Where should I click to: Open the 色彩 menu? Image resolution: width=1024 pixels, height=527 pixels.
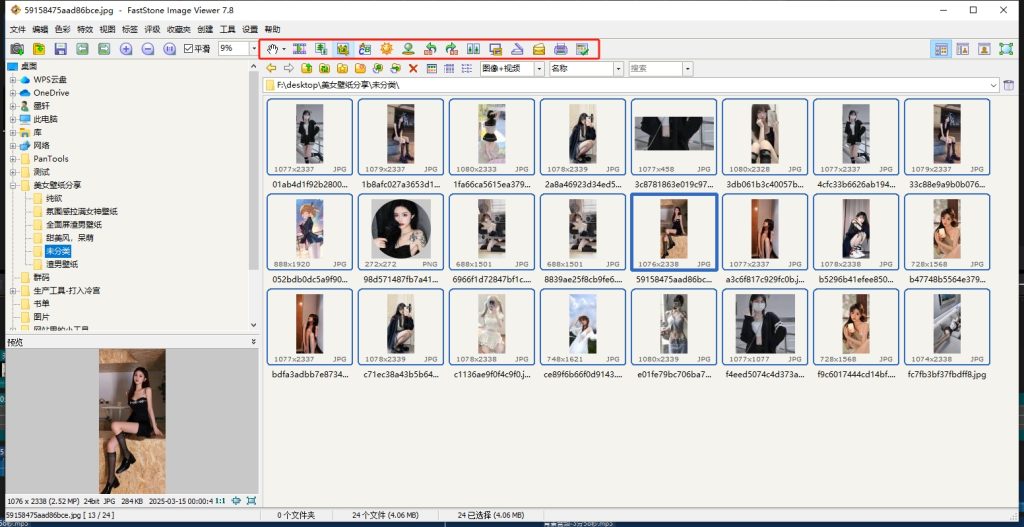click(x=63, y=29)
